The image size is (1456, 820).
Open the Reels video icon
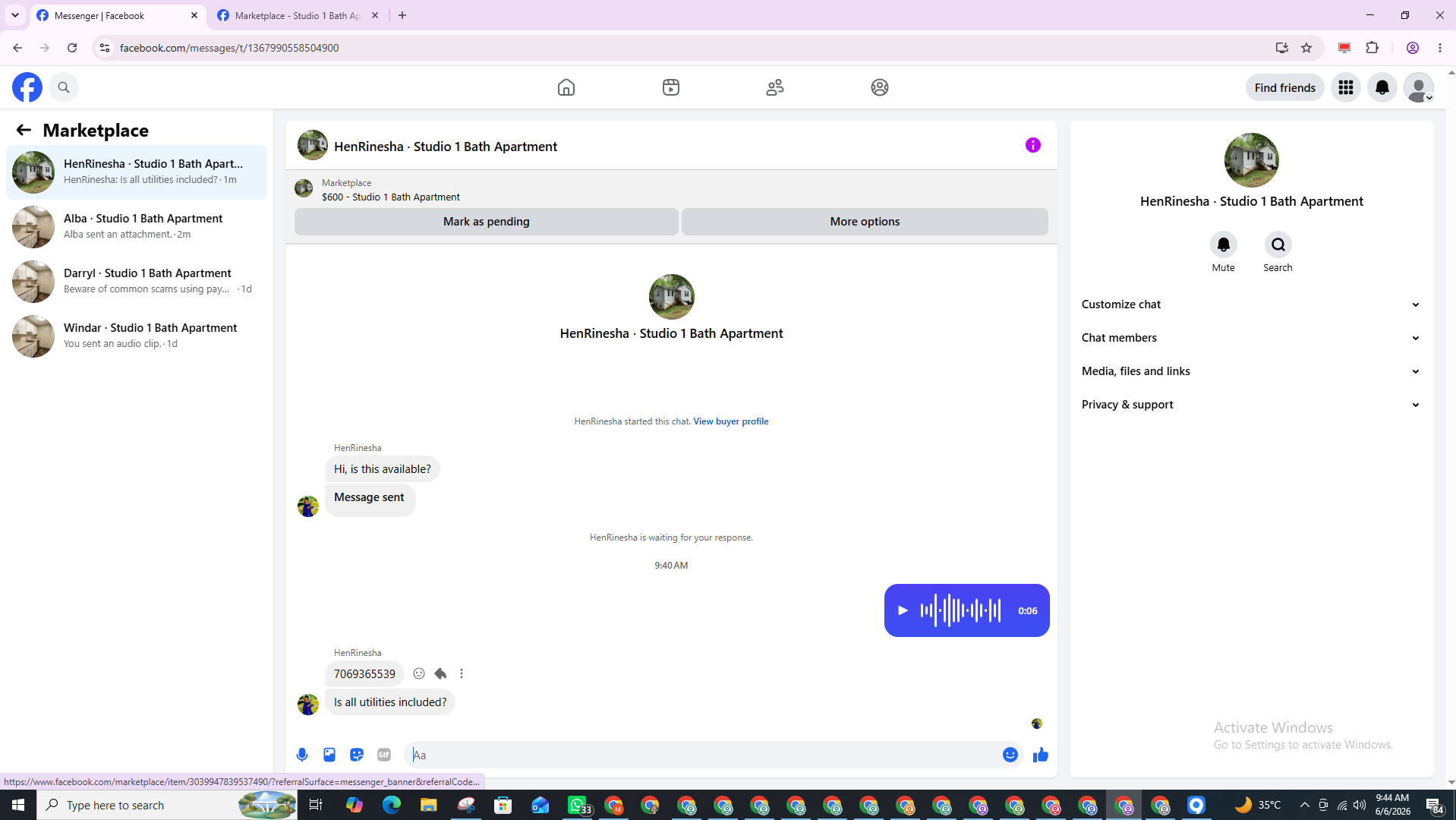point(671,87)
